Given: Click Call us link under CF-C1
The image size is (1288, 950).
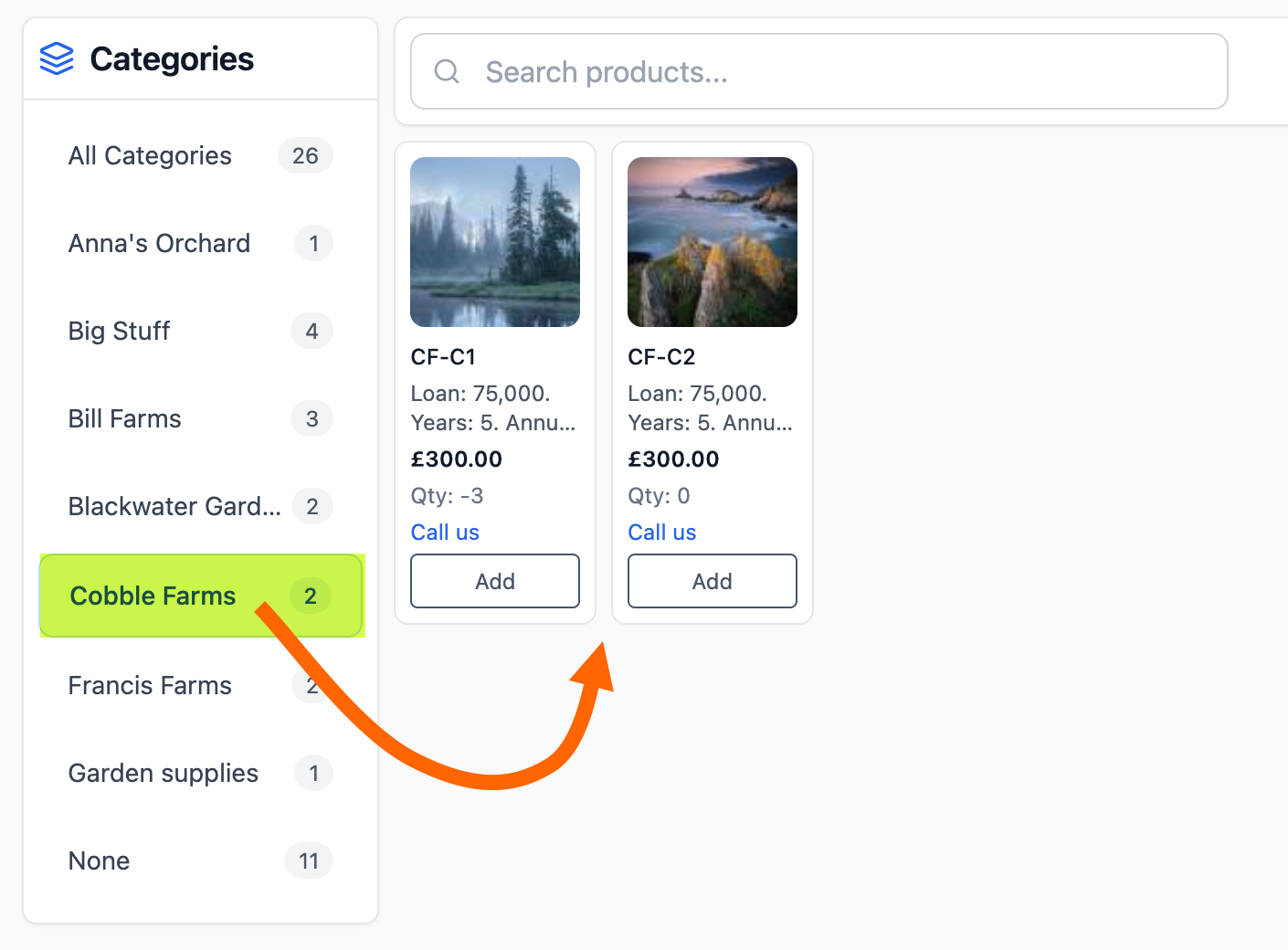Looking at the screenshot, I should [445, 533].
